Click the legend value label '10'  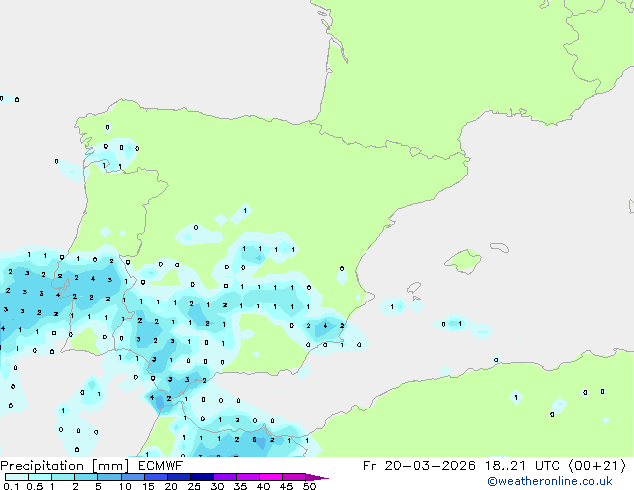click(x=125, y=486)
